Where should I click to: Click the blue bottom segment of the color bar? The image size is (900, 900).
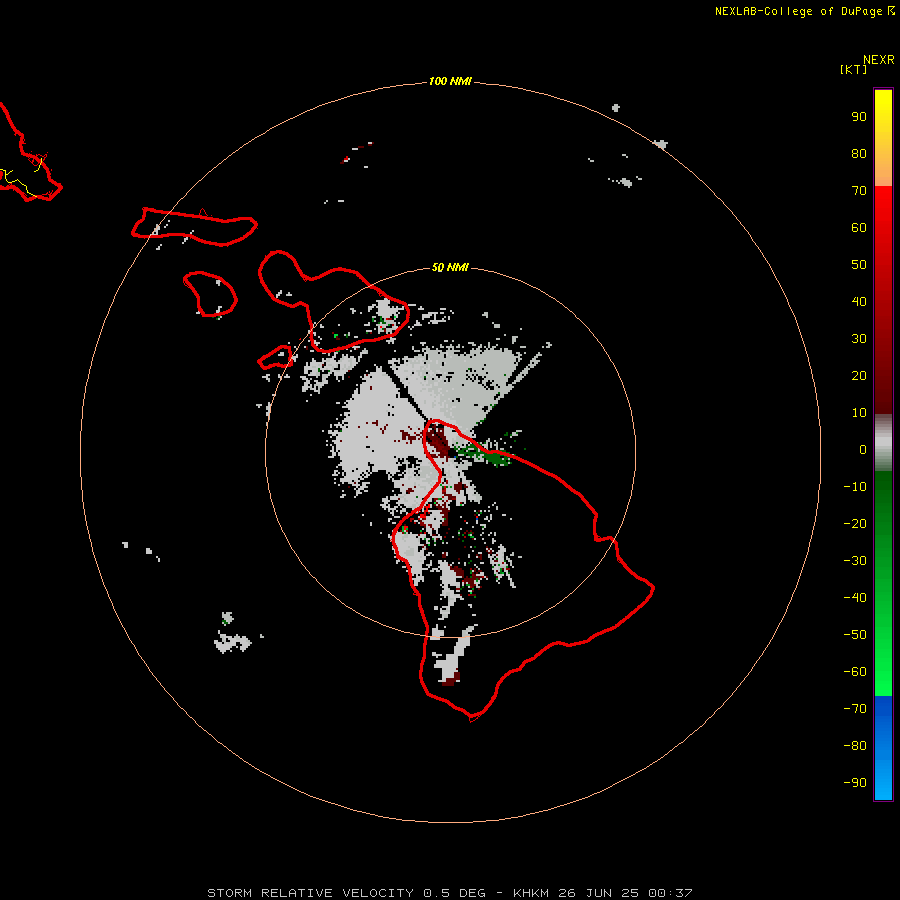pyautogui.click(x=883, y=748)
